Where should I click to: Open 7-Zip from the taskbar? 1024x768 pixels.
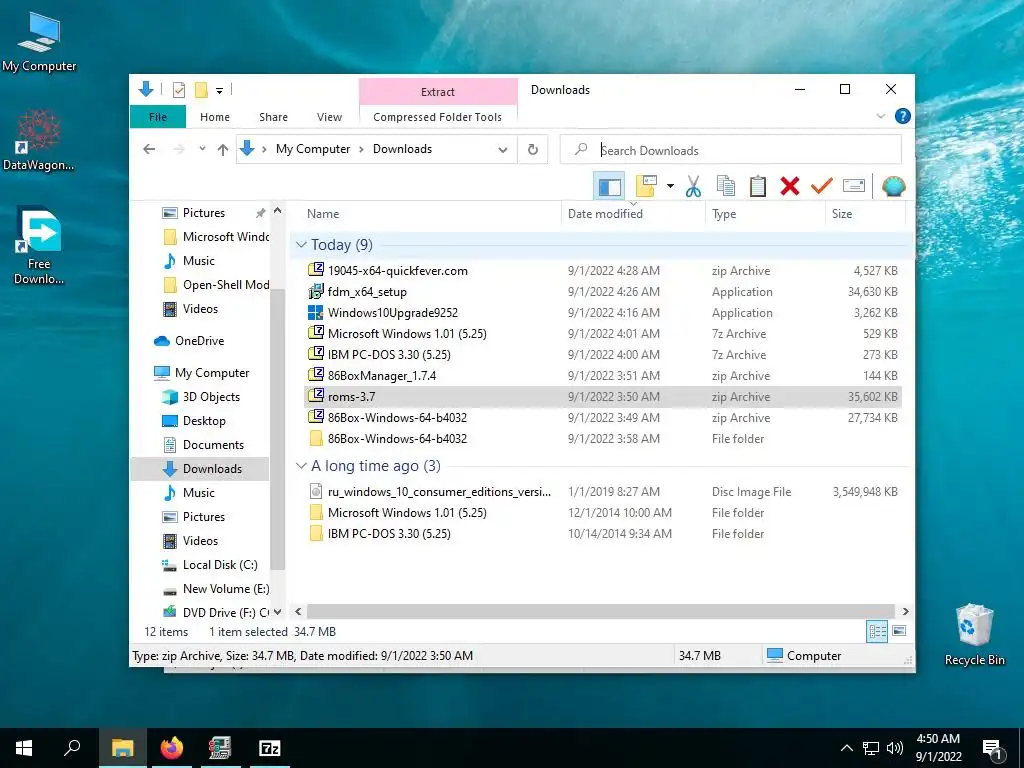pos(270,748)
